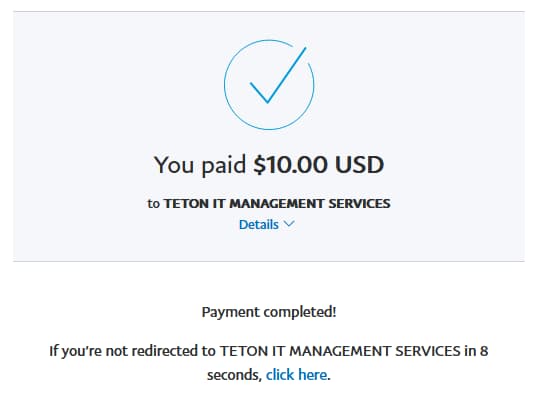Click the "Payment completed!" message
This screenshot has width=539, height=393.
click(x=269, y=312)
